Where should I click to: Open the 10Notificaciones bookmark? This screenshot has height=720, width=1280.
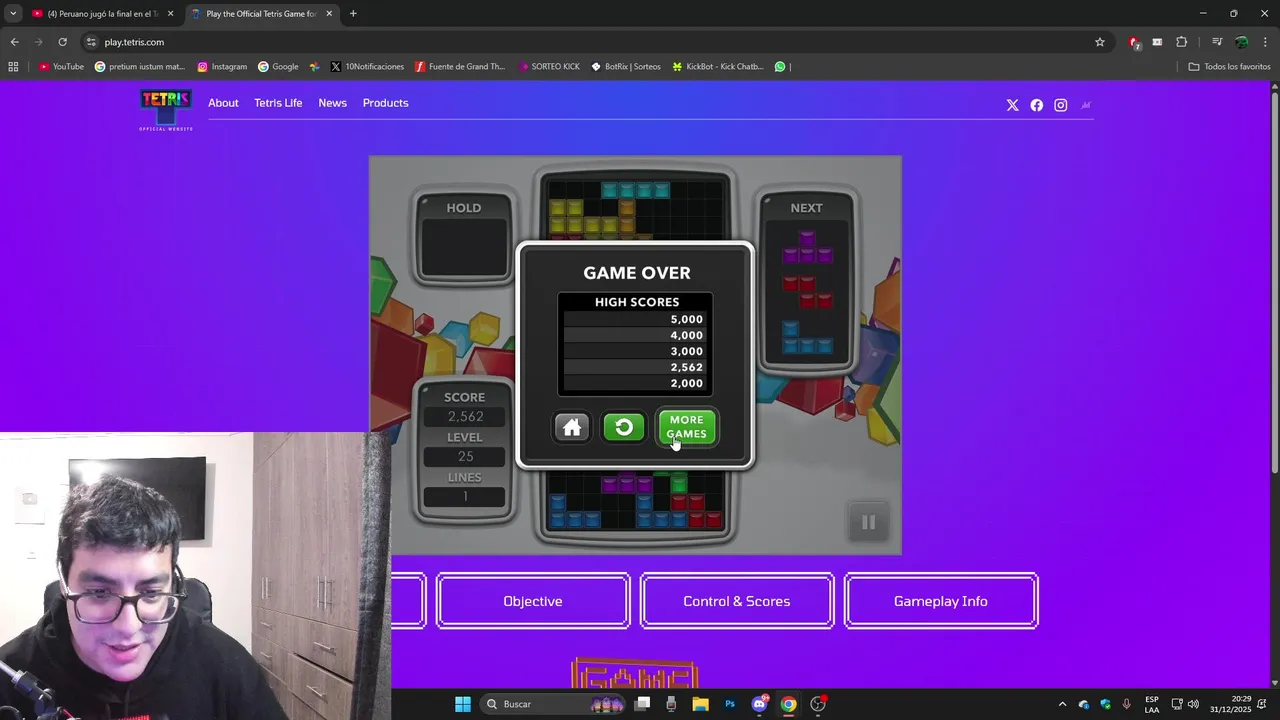[x=367, y=67]
